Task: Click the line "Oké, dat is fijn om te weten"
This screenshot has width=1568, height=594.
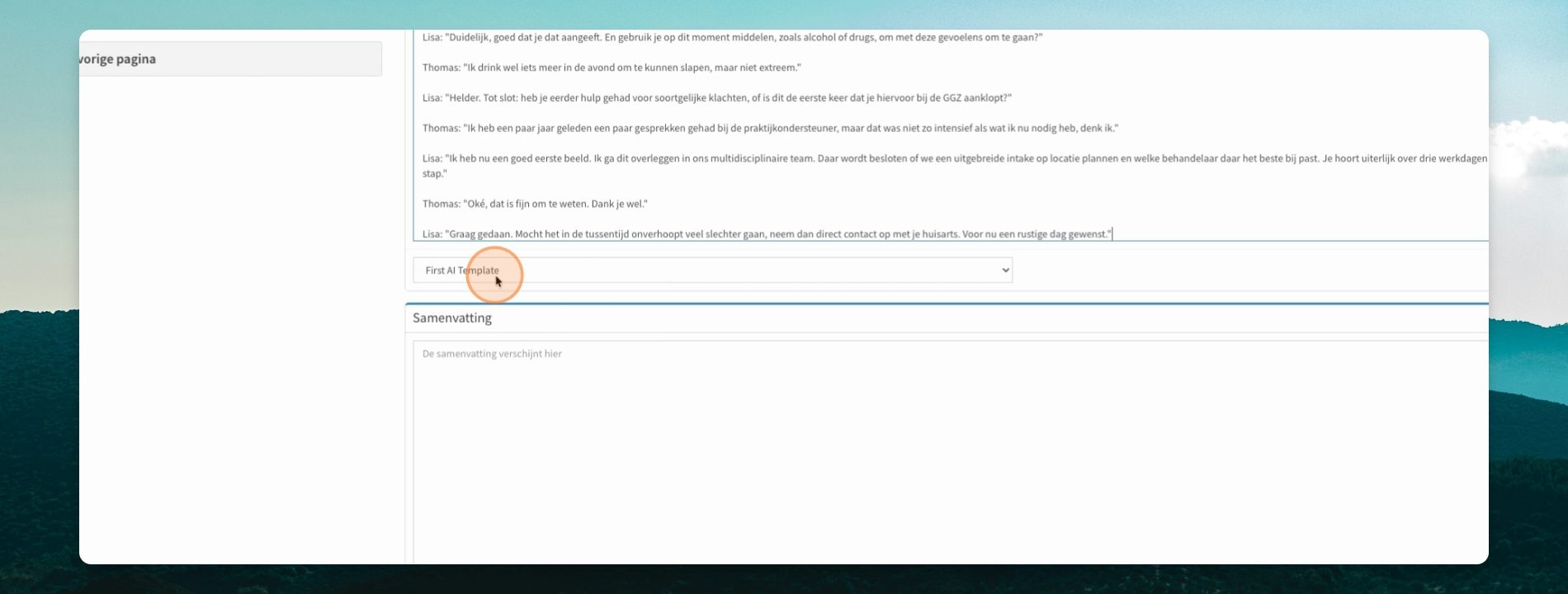Action: click(x=535, y=204)
